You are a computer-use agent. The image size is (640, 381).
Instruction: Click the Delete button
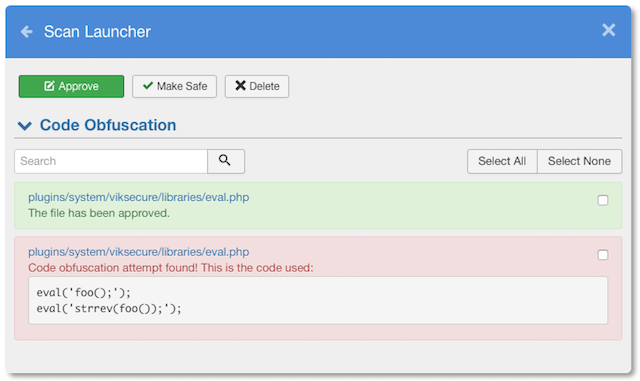click(257, 86)
